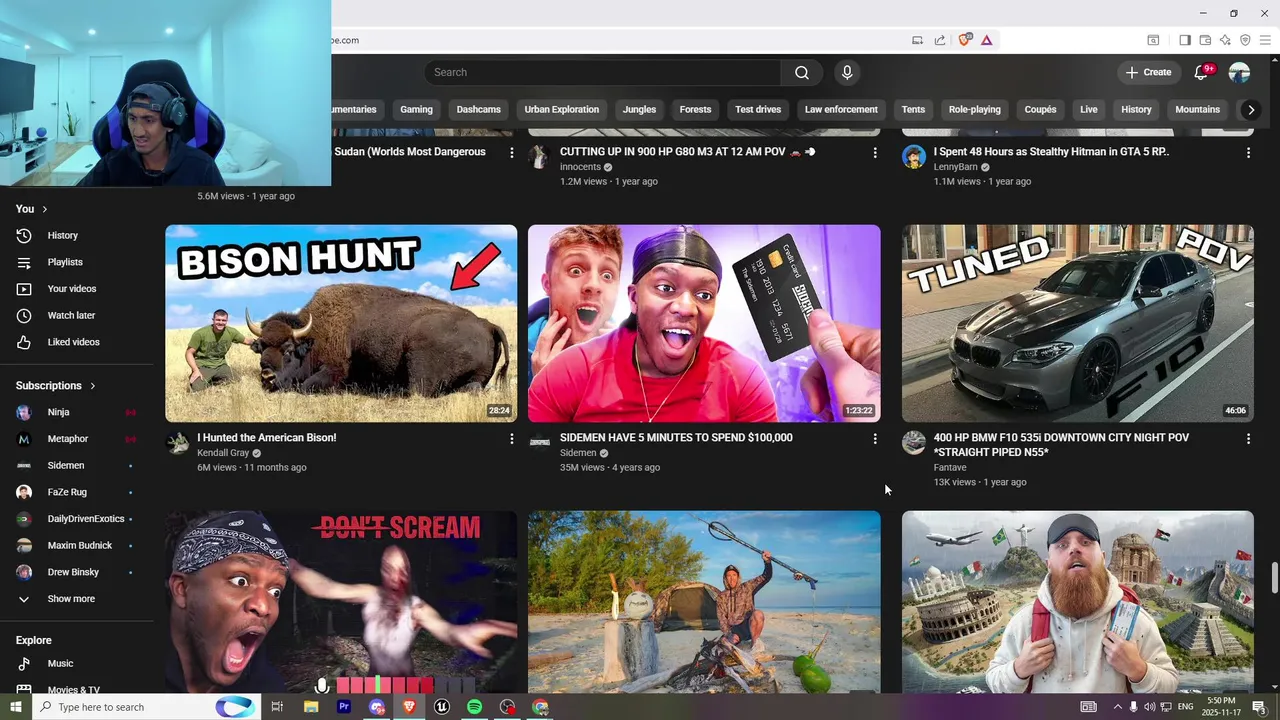Open YouTube notifications bell
1280x720 pixels.
coord(1202,72)
